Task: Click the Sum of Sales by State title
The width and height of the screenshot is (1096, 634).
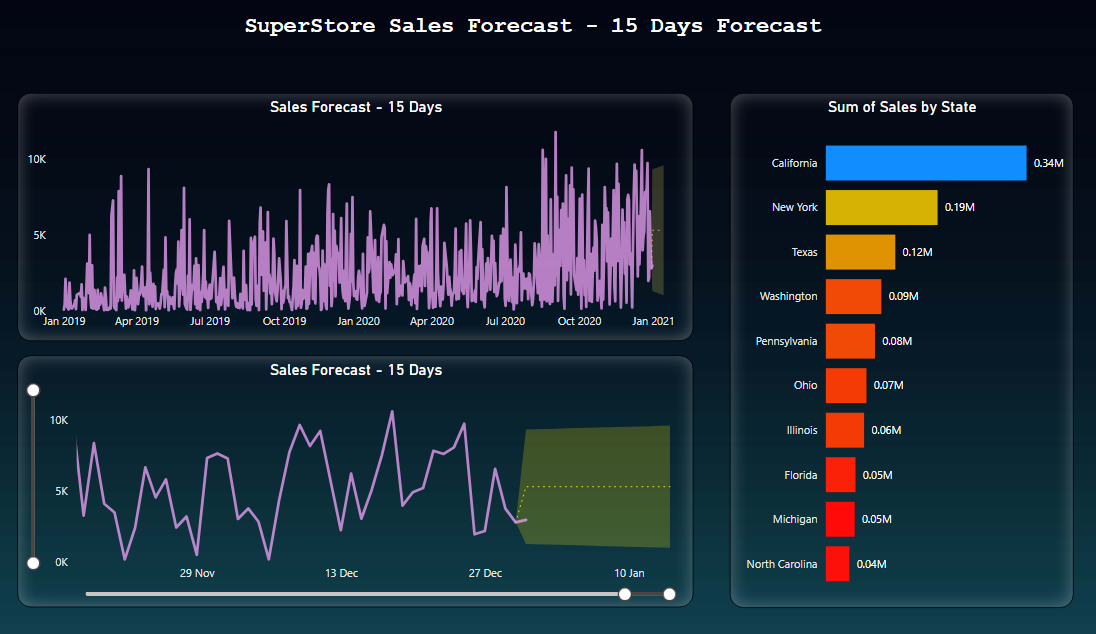Action: point(901,107)
